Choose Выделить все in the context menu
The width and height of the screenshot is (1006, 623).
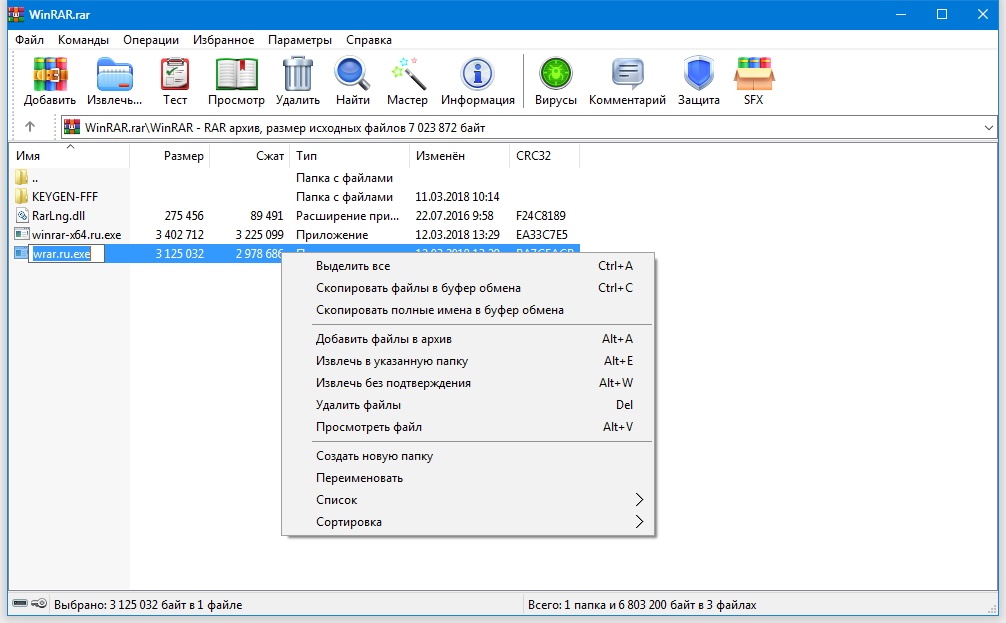[353, 266]
